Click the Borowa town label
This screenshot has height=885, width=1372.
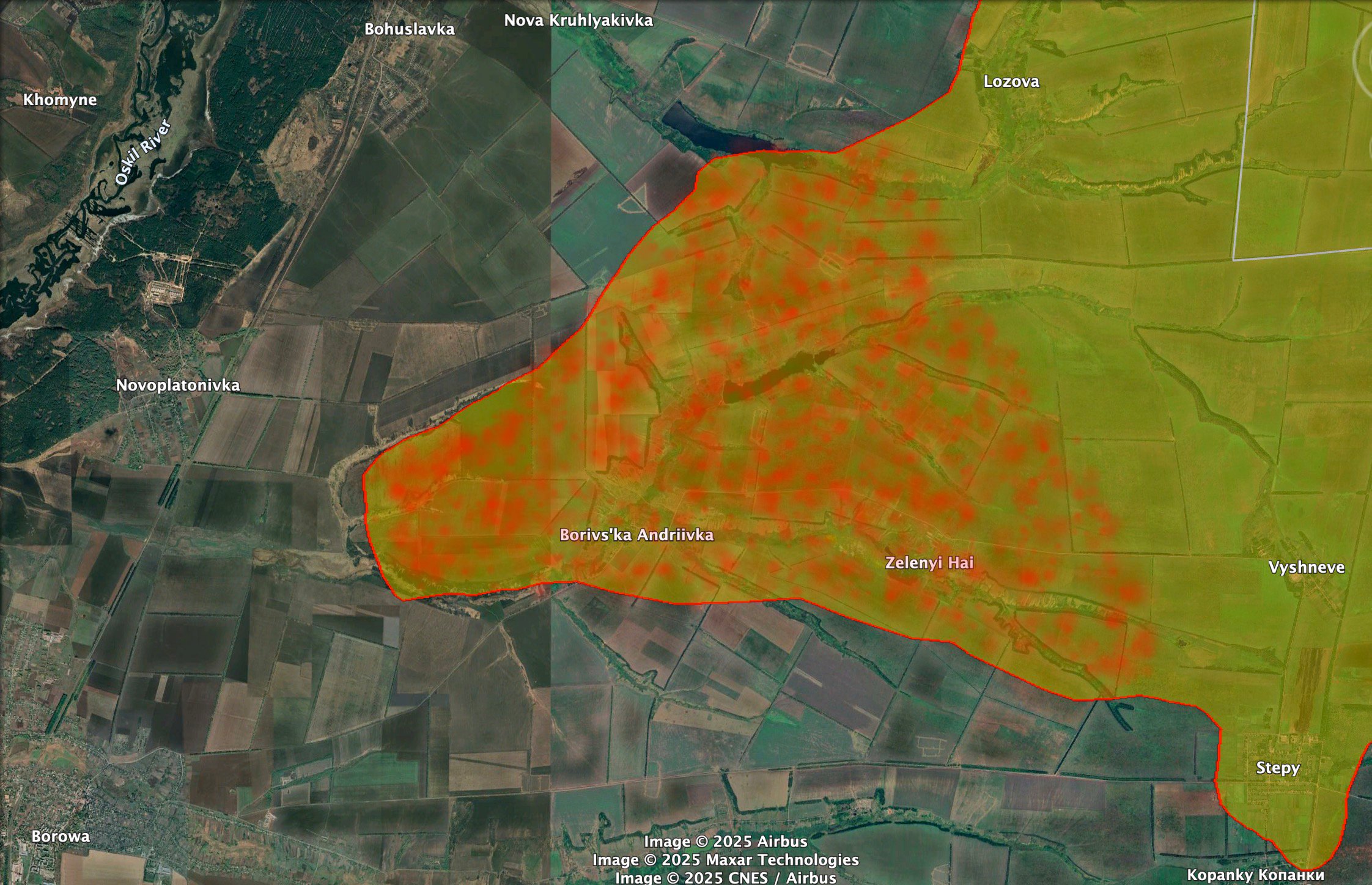(x=60, y=836)
